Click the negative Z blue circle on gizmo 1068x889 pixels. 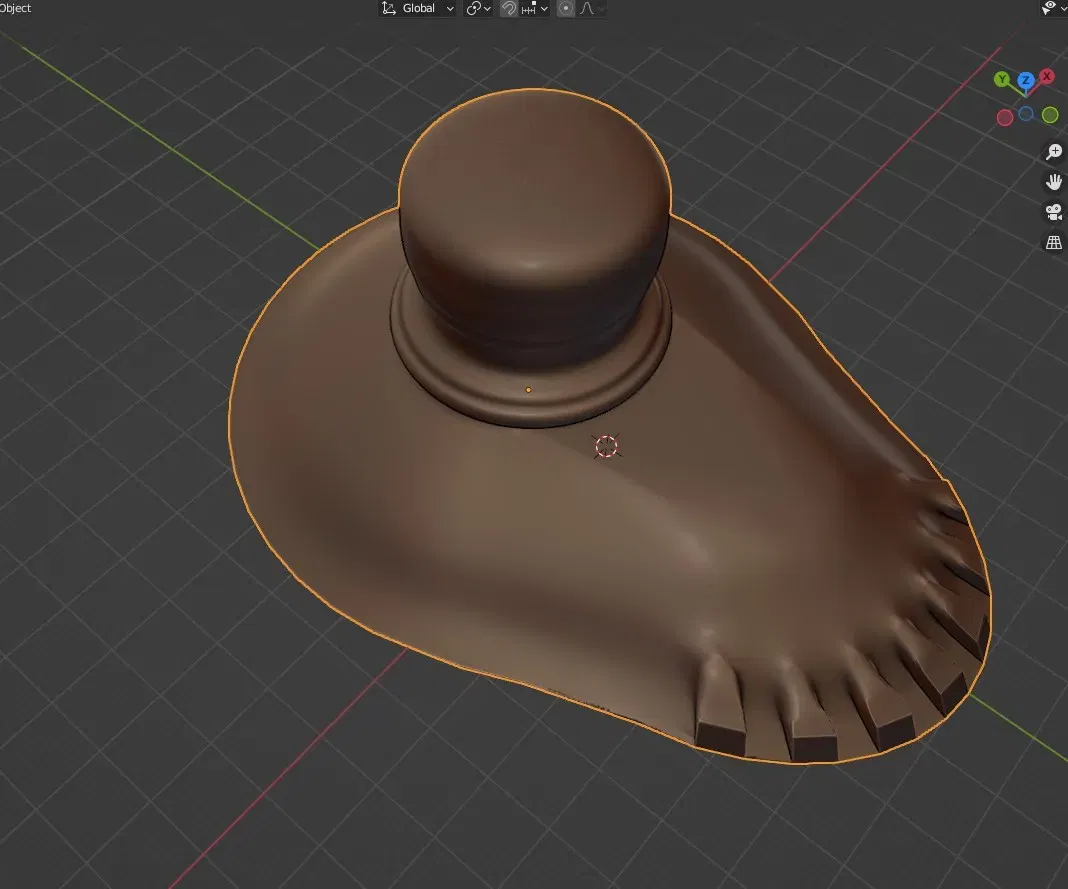pos(1026,114)
